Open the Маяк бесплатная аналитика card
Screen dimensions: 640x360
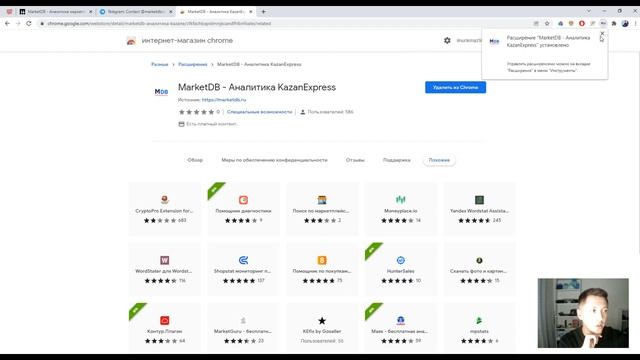(401, 328)
